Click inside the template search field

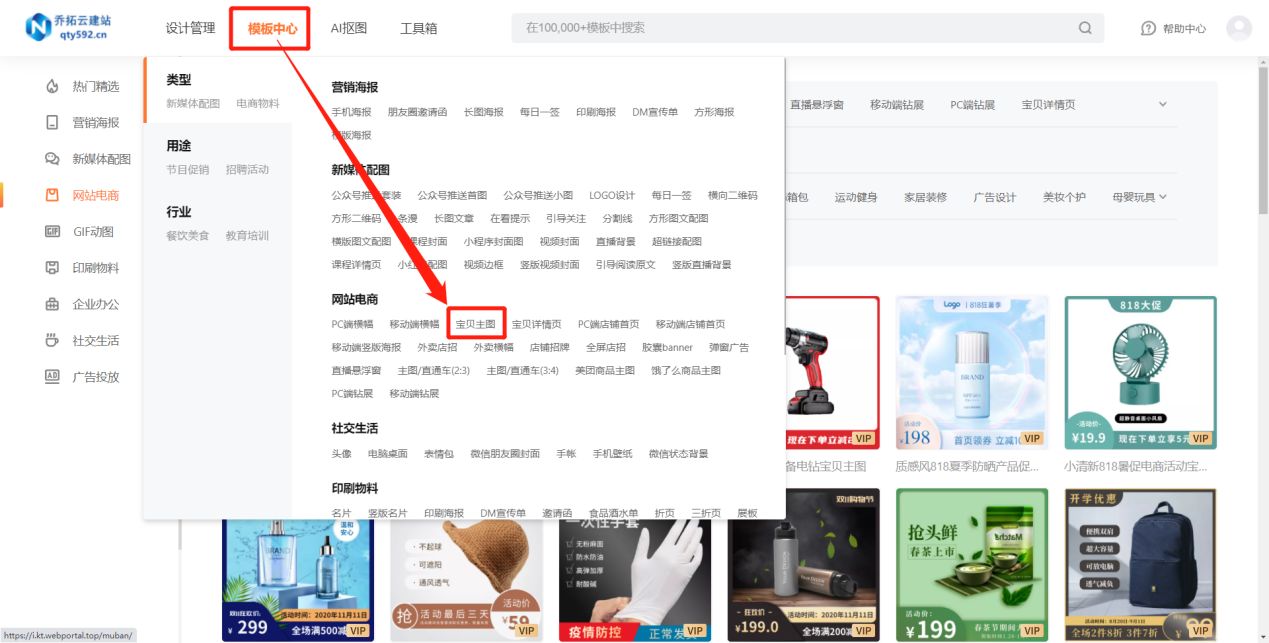point(700,28)
